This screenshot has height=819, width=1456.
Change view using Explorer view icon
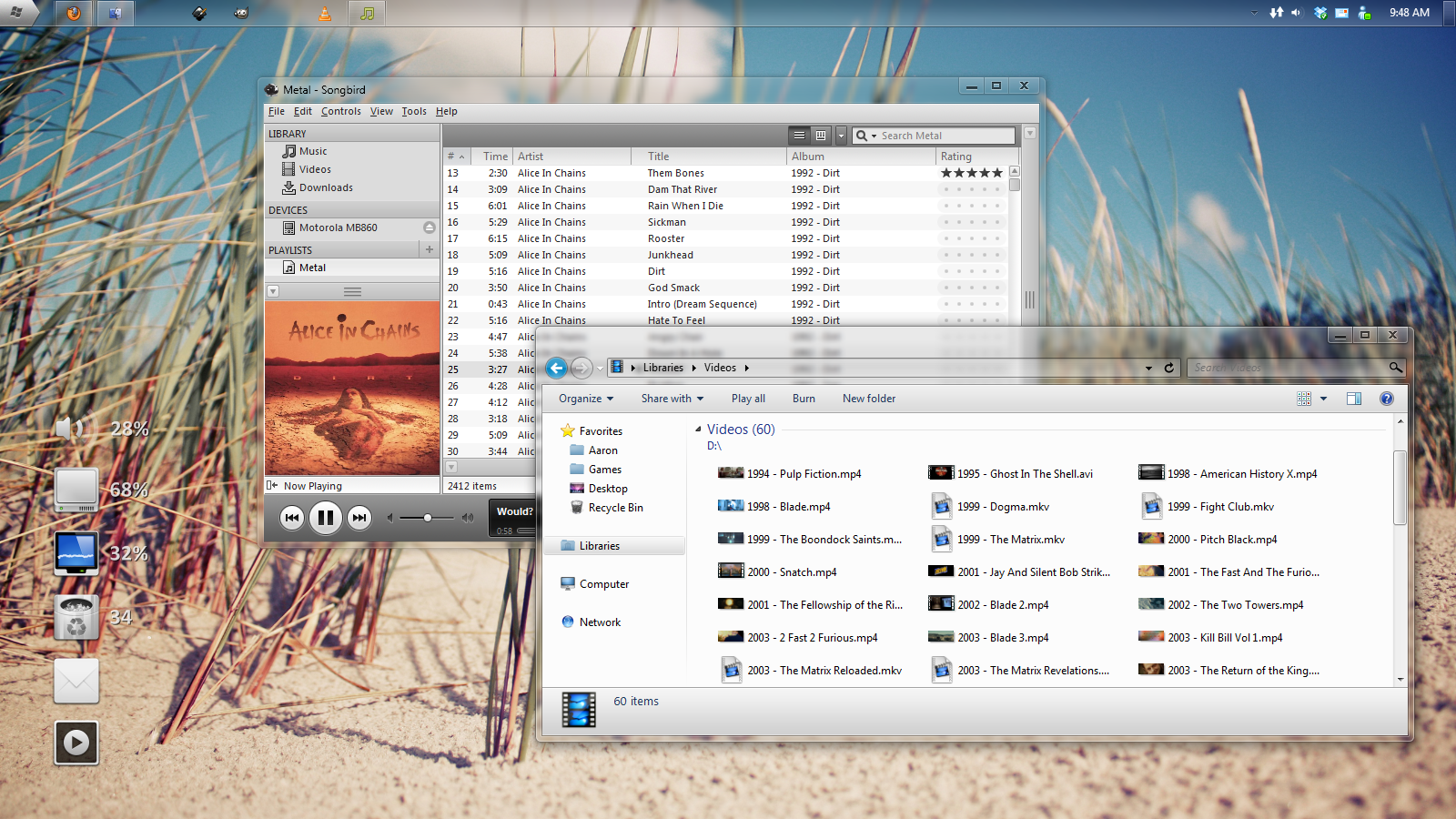1304,399
